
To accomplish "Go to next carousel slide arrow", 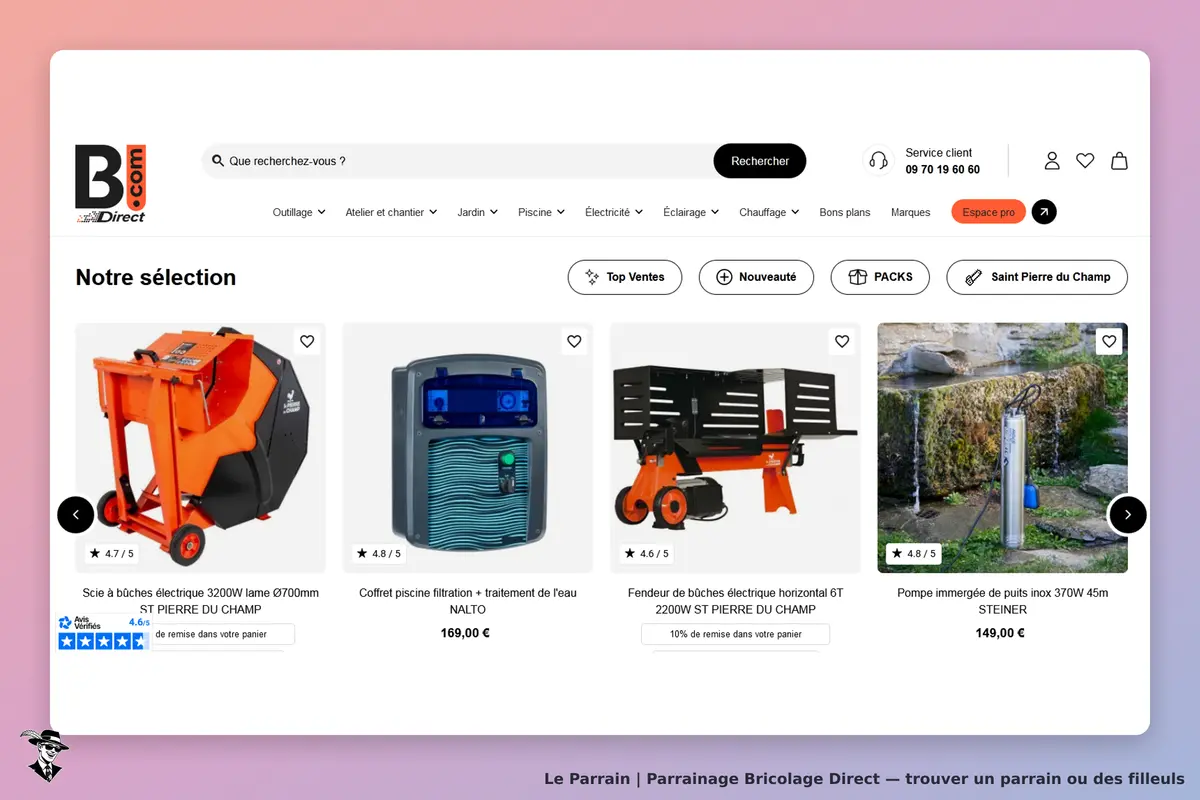I will [x=1128, y=515].
